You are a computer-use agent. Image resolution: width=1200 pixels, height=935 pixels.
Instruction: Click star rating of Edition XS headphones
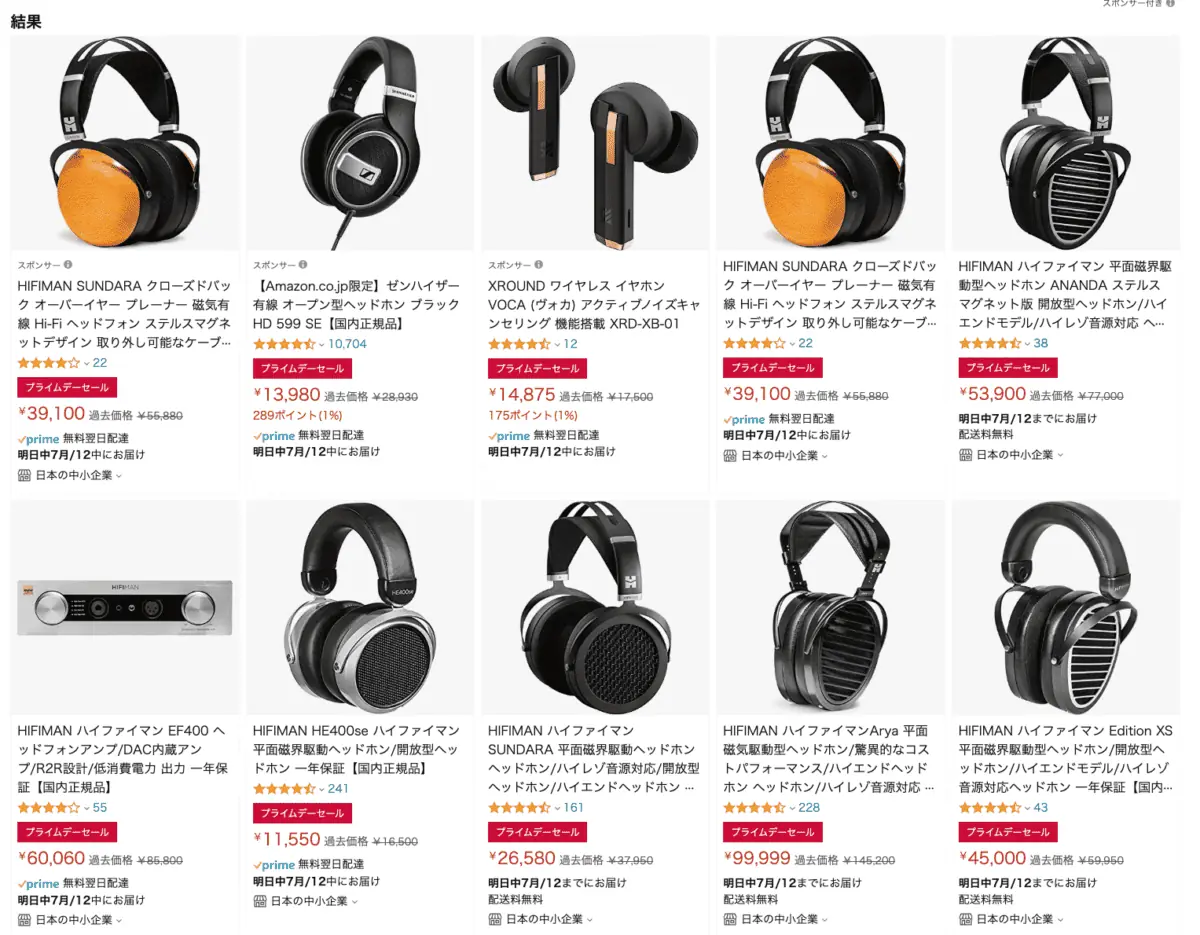pos(990,808)
